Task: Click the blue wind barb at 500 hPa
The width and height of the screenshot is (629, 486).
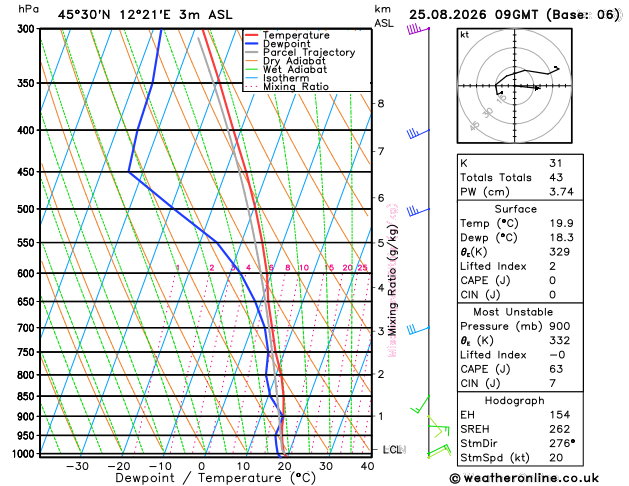Action: (418, 211)
